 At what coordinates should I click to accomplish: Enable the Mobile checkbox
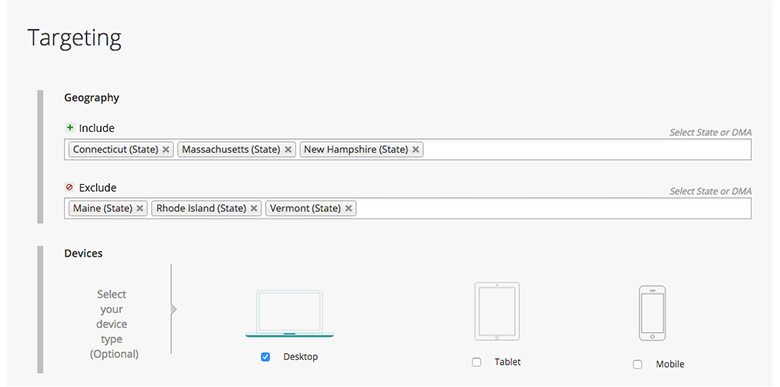[x=638, y=365]
